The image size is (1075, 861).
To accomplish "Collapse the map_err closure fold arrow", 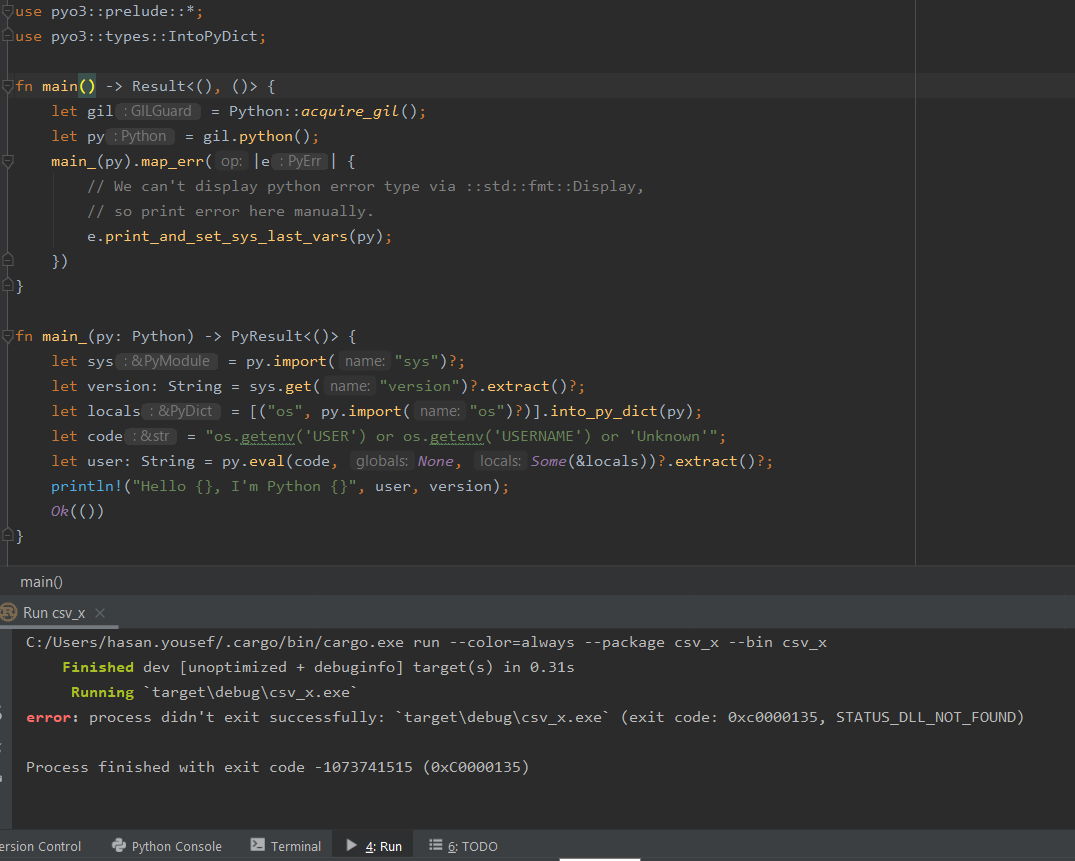I will click(8, 160).
